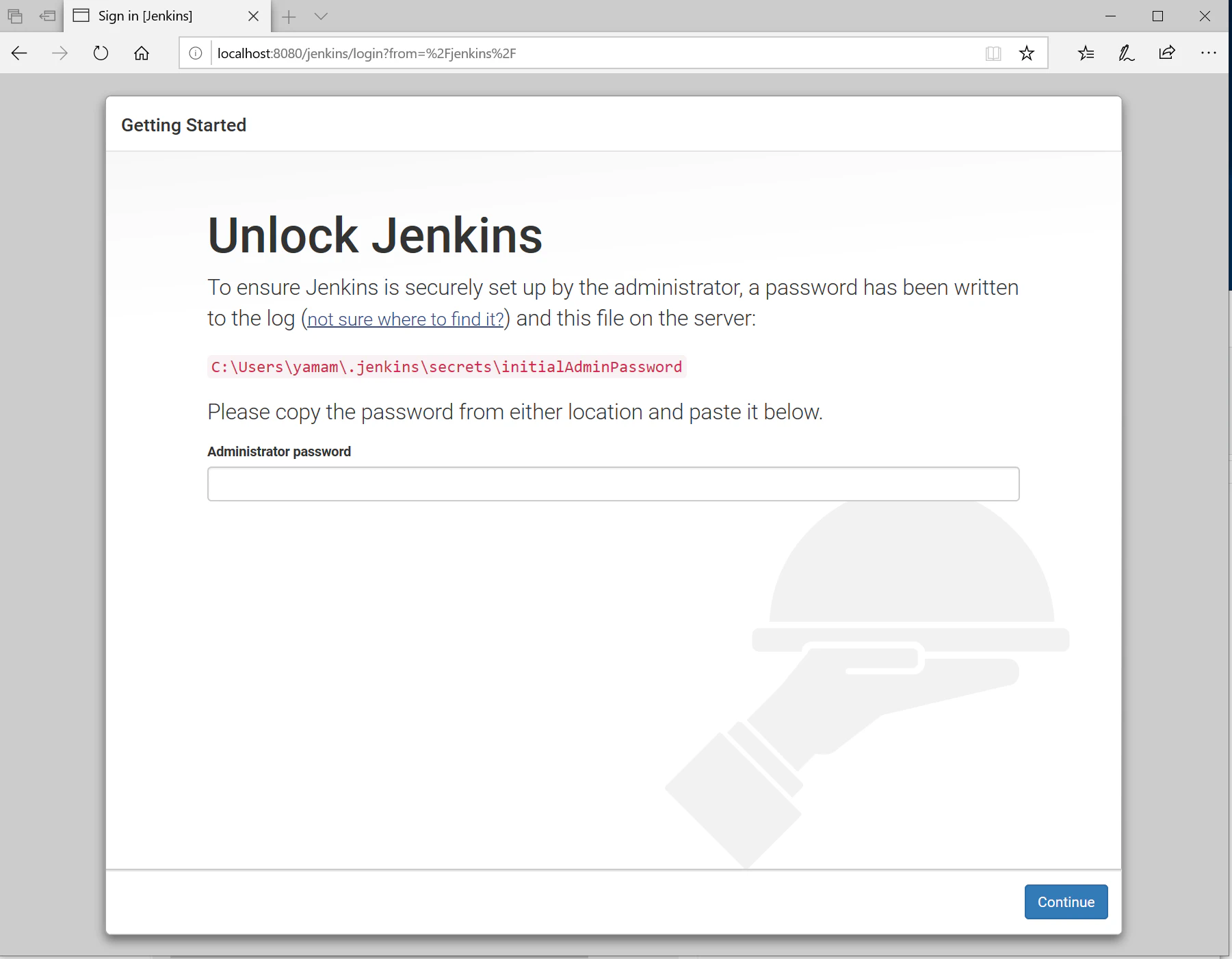The height and width of the screenshot is (959, 1232).
Task: Share this page
Action: click(1167, 53)
